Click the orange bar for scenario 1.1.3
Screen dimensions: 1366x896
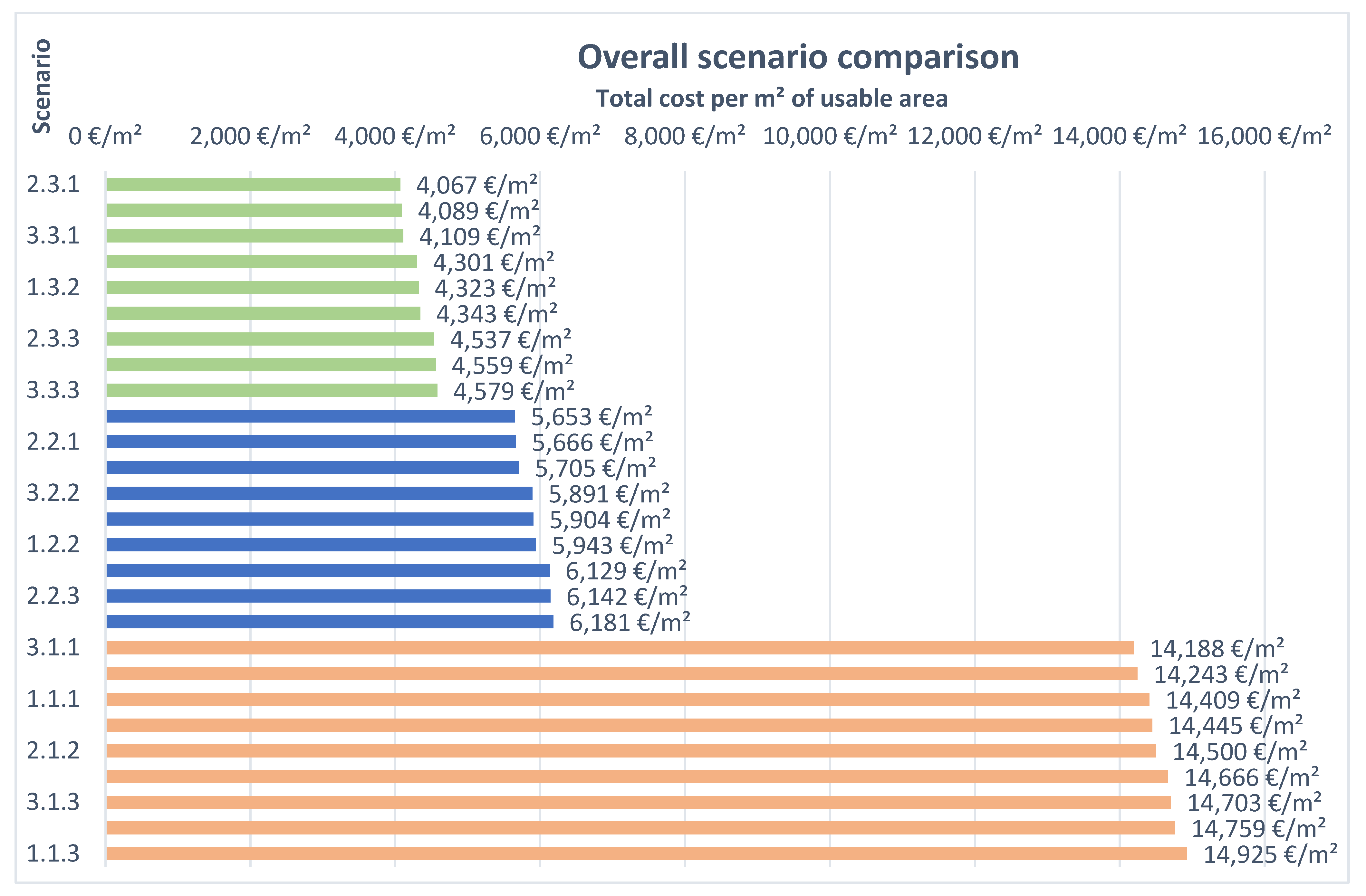click(x=646, y=853)
